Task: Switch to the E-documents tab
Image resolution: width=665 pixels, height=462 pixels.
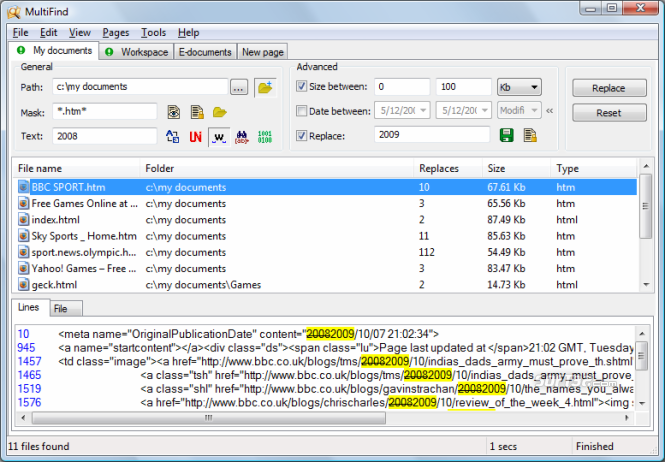Action: click(205, 52)
